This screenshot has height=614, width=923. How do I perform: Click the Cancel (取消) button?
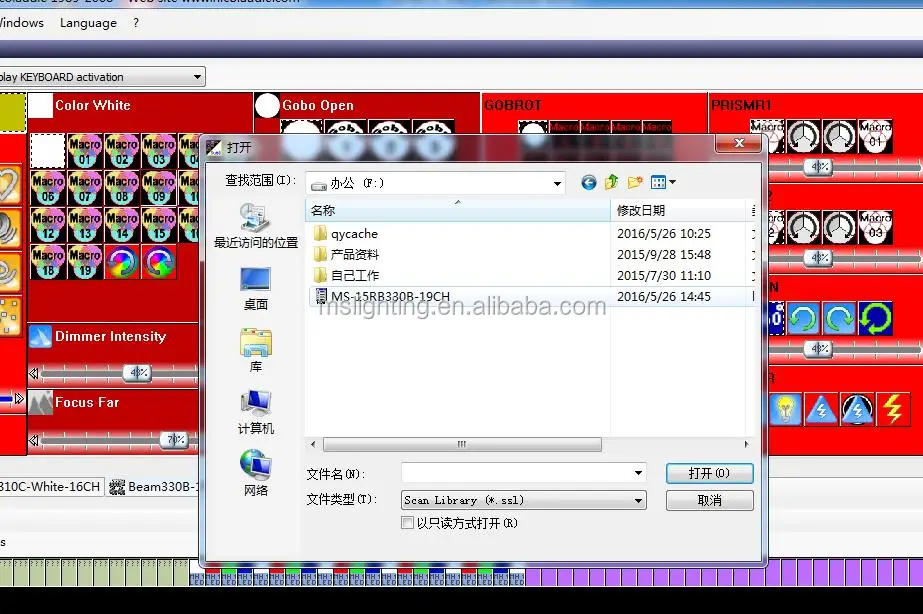[x=709, y=500]
